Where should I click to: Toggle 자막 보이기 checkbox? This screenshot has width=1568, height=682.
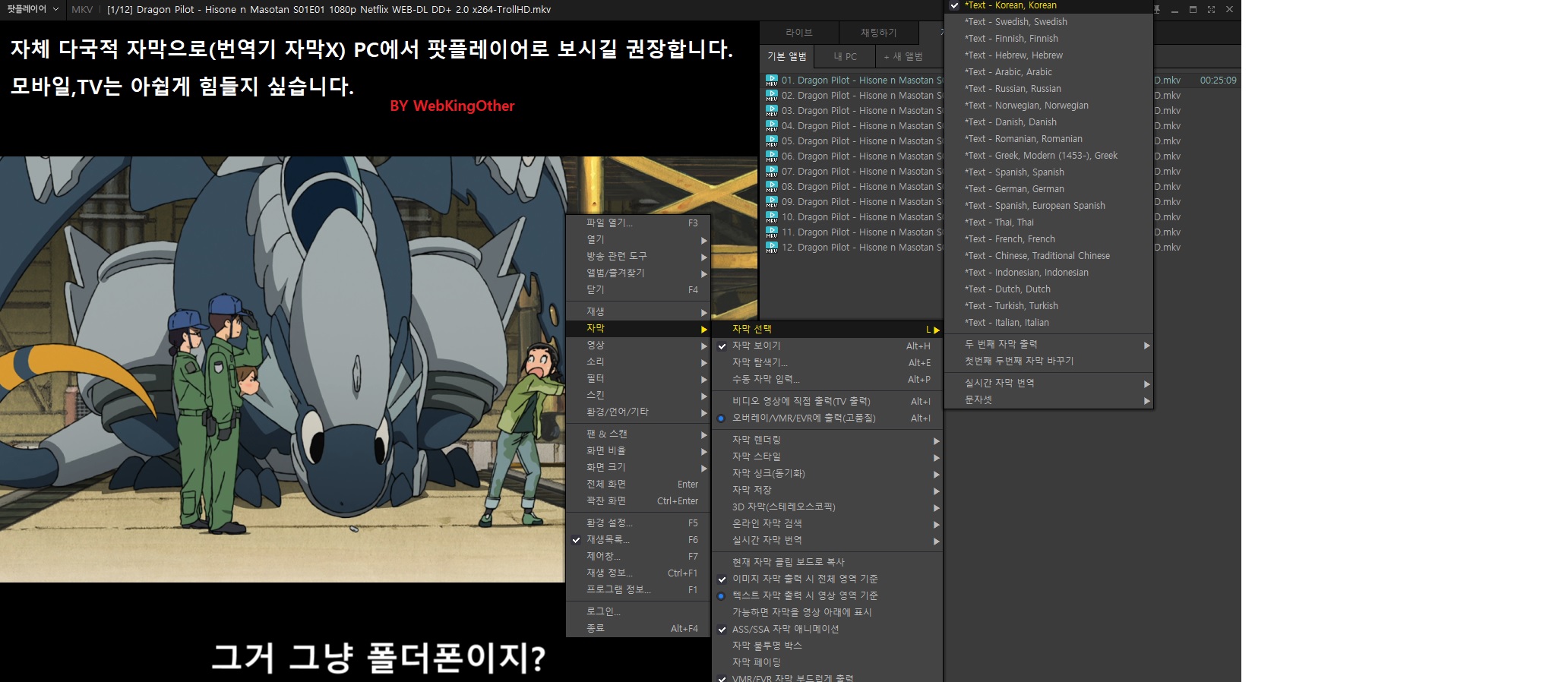pyautogui.click(x=722, y=346)
